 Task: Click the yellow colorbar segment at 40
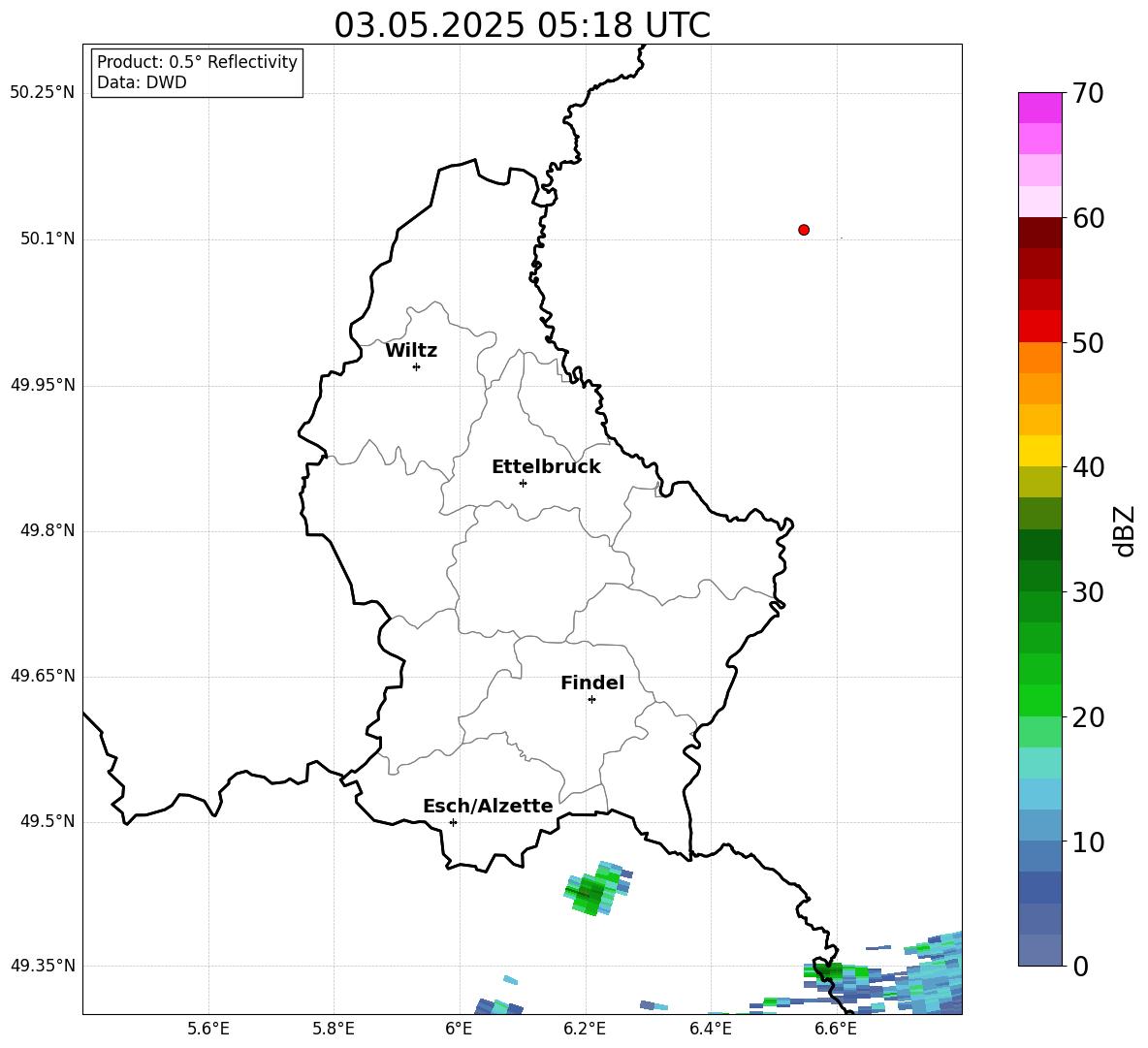coord(1039,450)
